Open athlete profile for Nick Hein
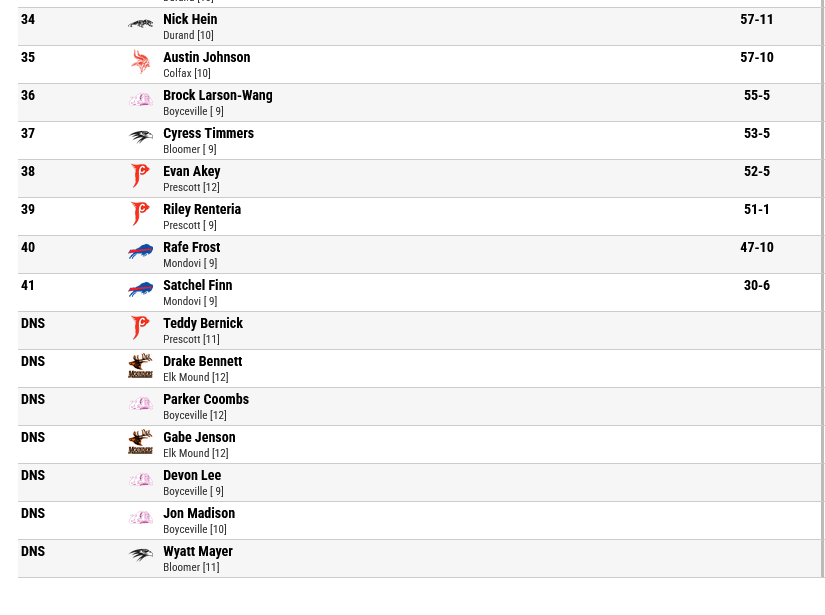The image size is (825, 615). point(190,19)
